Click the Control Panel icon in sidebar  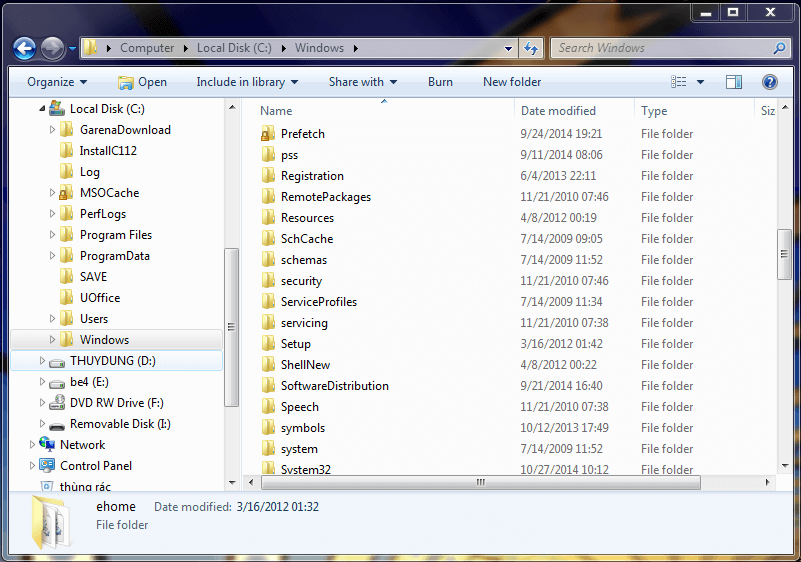coord(46,466)
